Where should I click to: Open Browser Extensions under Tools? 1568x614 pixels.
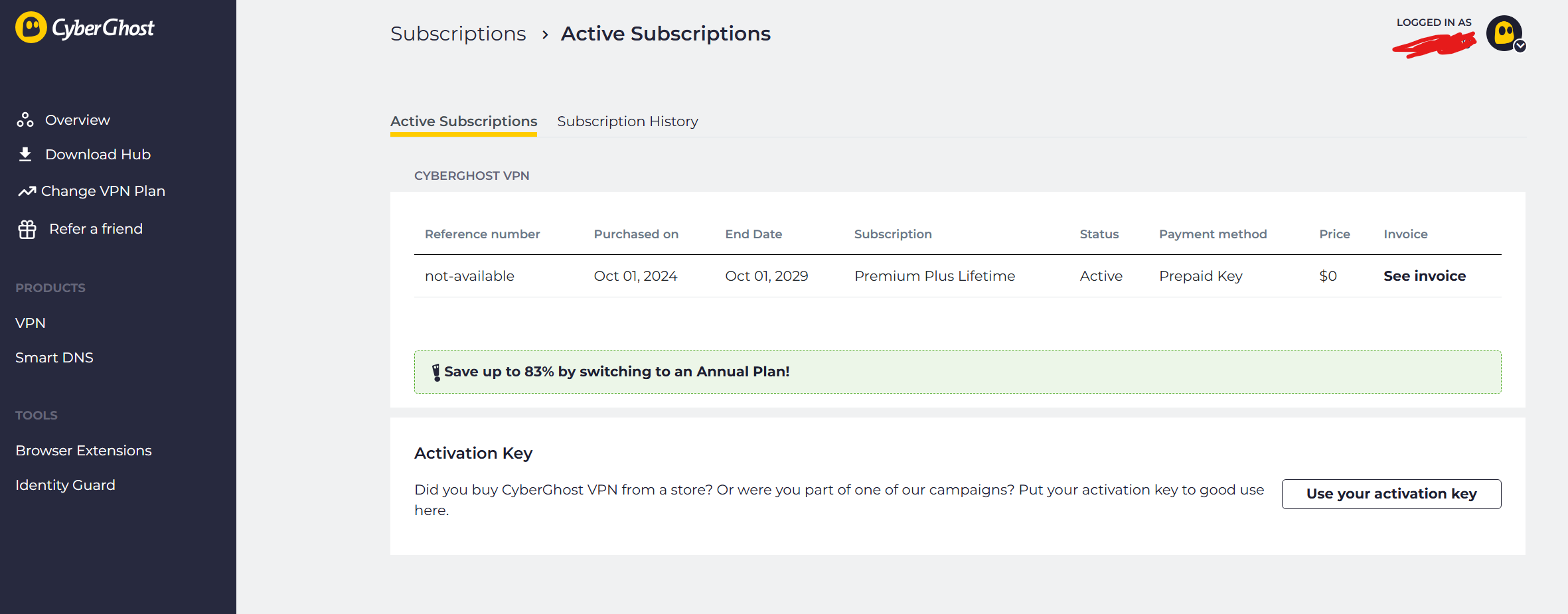pyautogui.click(x=84, y=451)
